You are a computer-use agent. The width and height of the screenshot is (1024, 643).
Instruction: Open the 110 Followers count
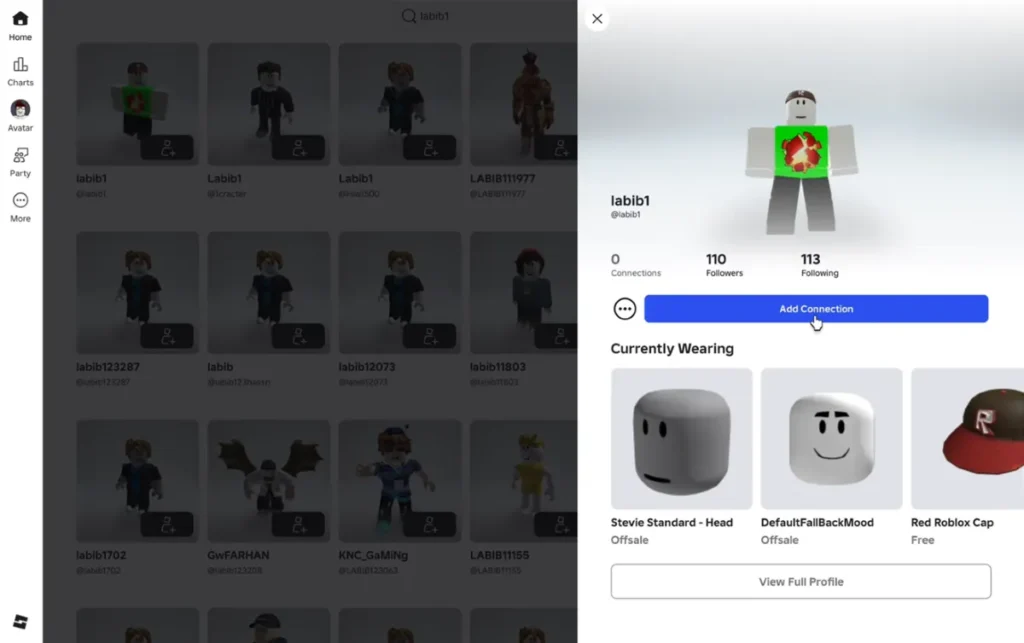pos(724,264)
